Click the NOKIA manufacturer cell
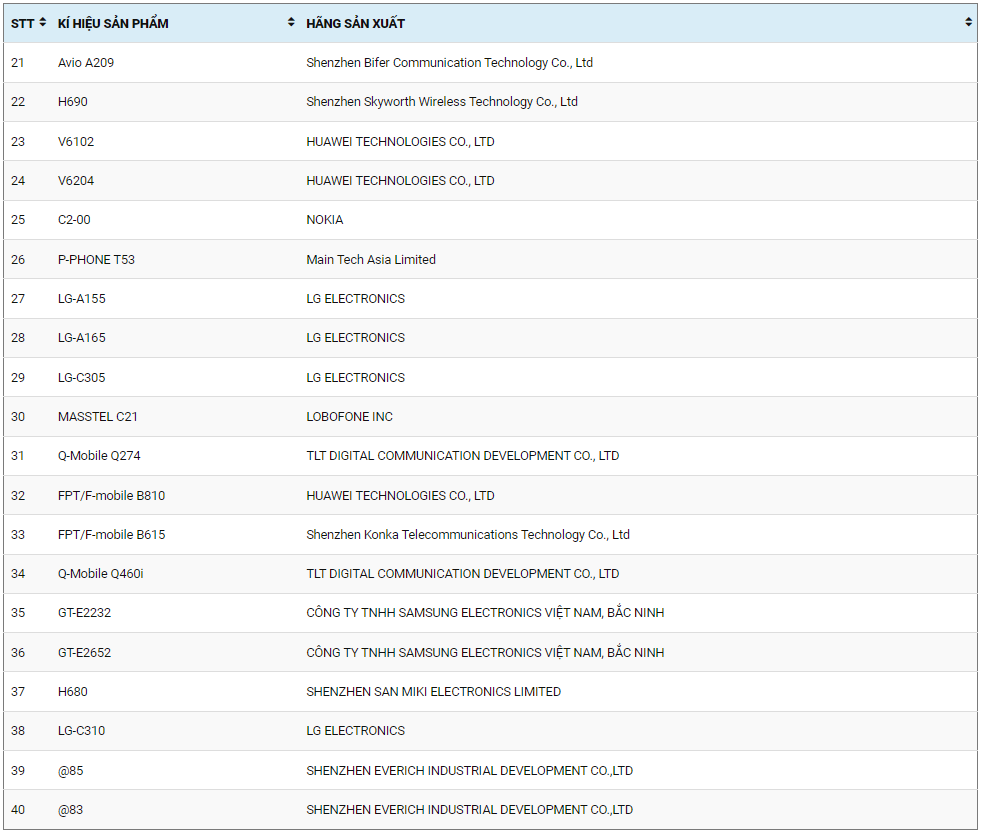This screenshot has width=984, height=835. tap(324, 220)
